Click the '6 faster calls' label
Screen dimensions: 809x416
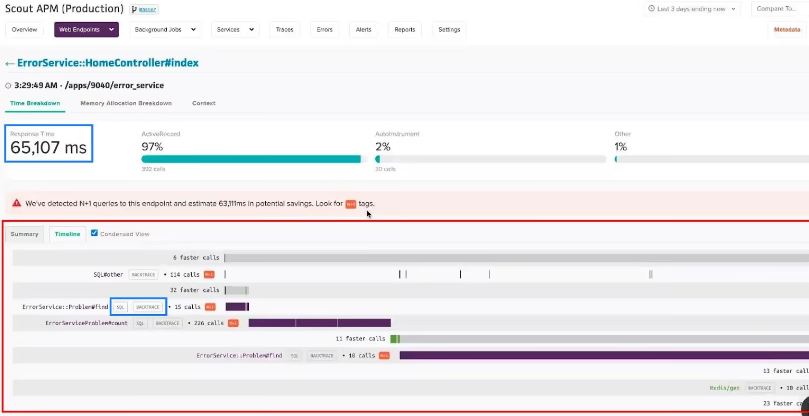(197, 258)
